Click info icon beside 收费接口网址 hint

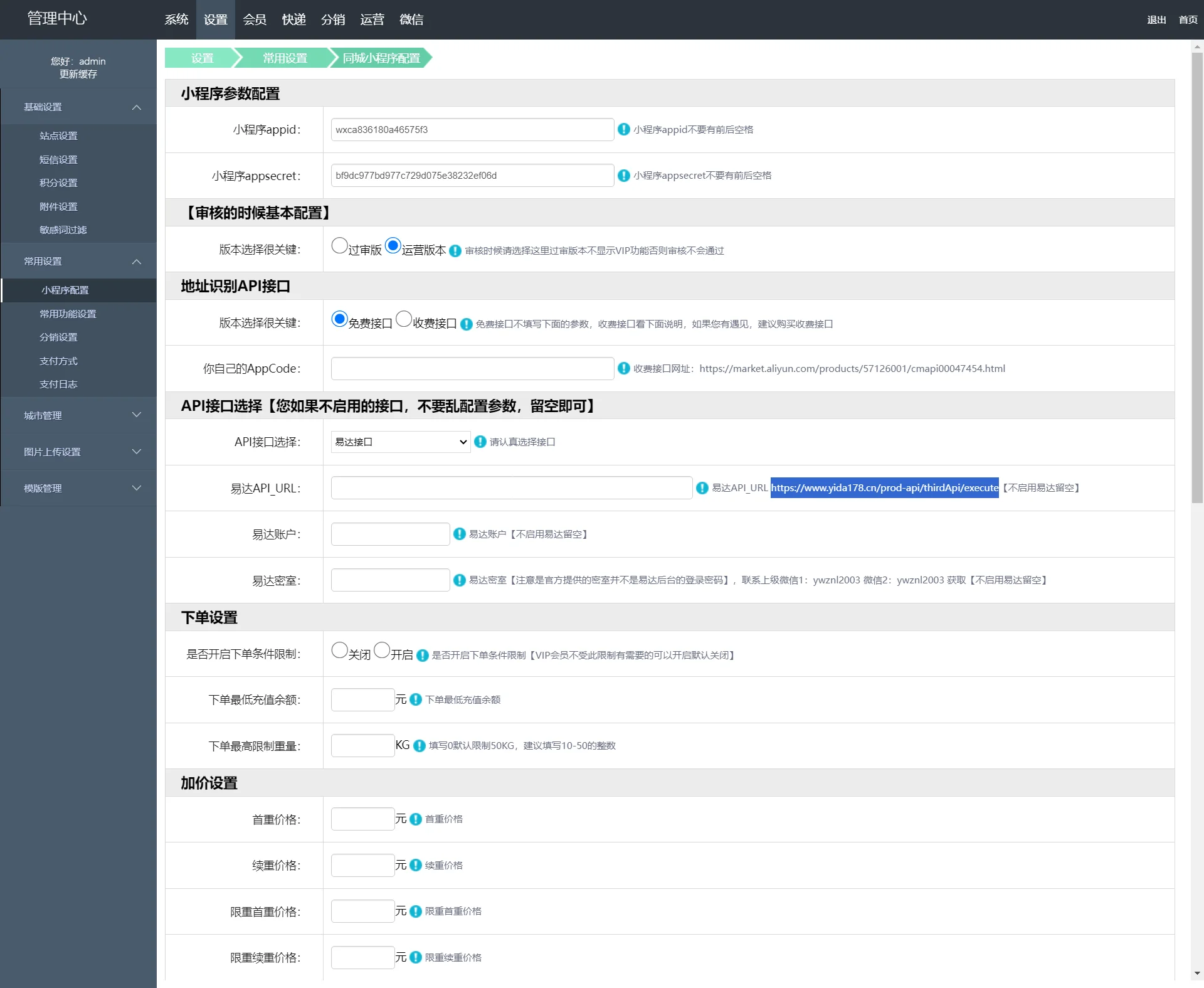(x=623, y=368)
